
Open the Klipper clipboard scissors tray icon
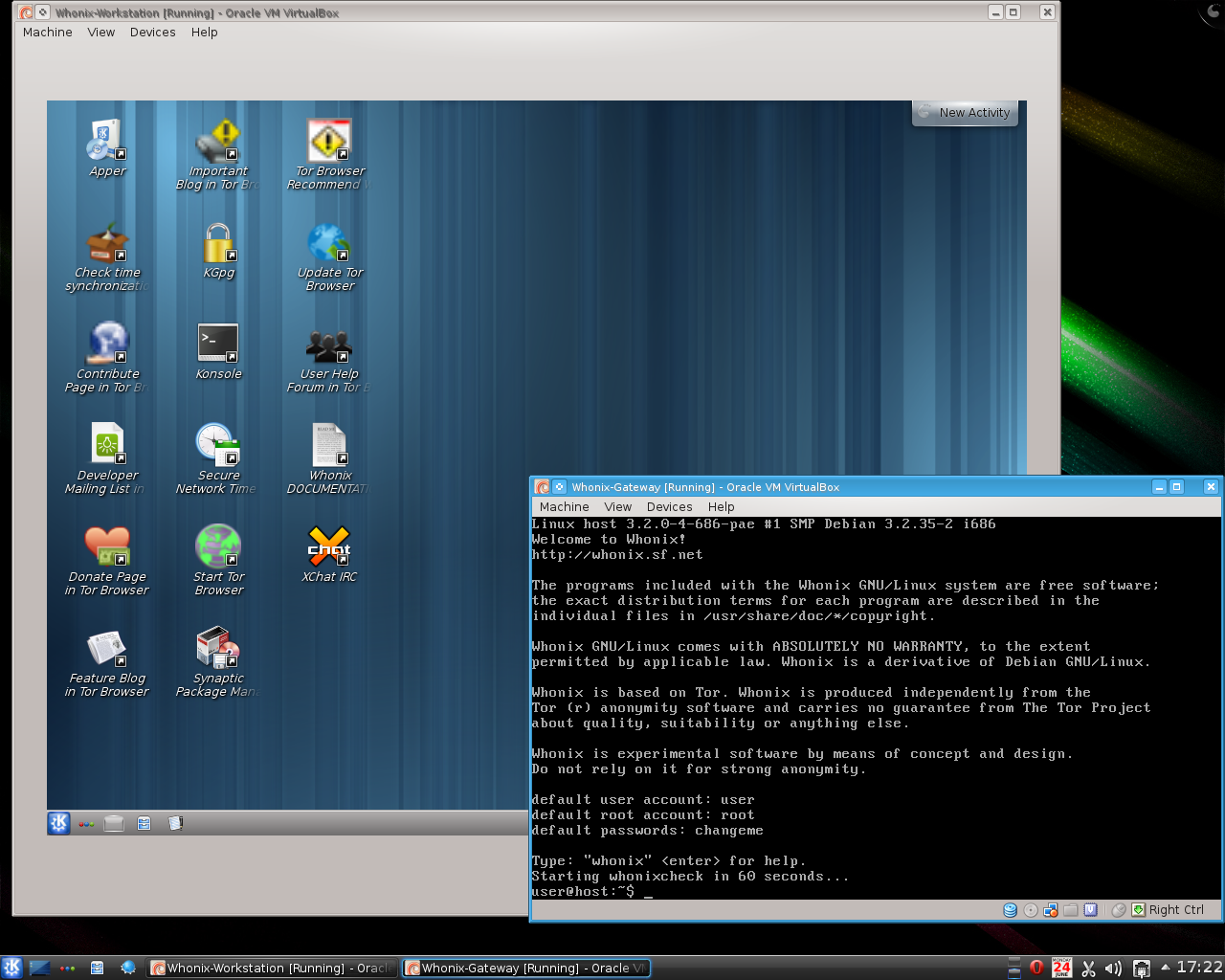tap(1088, 969)
